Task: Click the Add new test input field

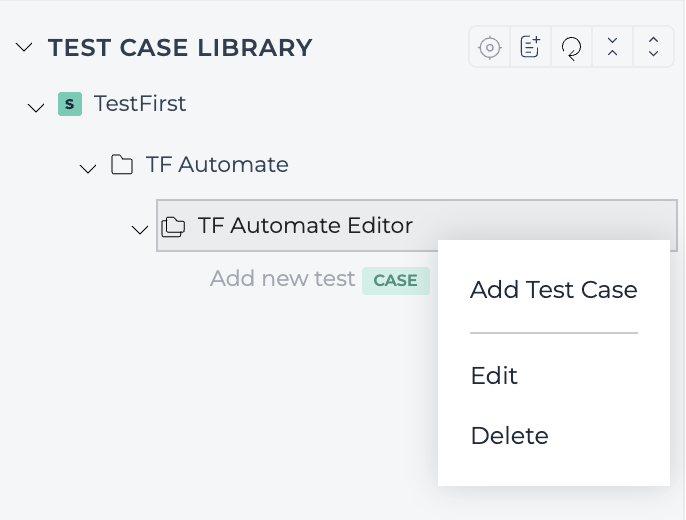Action: coord(283,279)
